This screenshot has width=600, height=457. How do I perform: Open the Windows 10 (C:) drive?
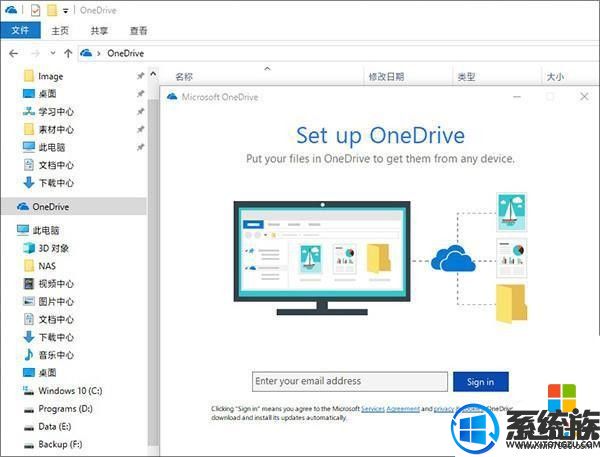point(70,390)
